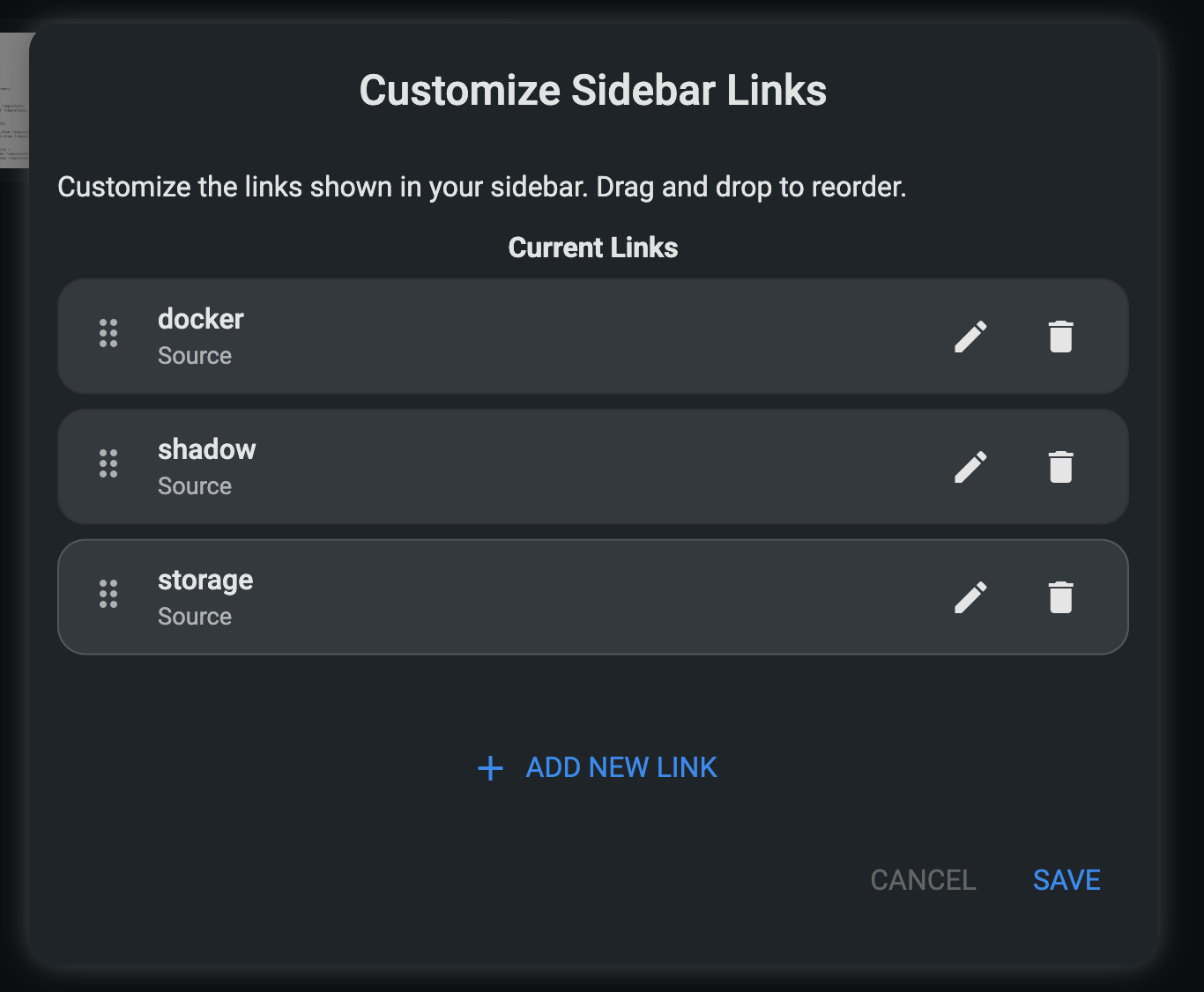Save the sidebar links

click(1067, 880)
